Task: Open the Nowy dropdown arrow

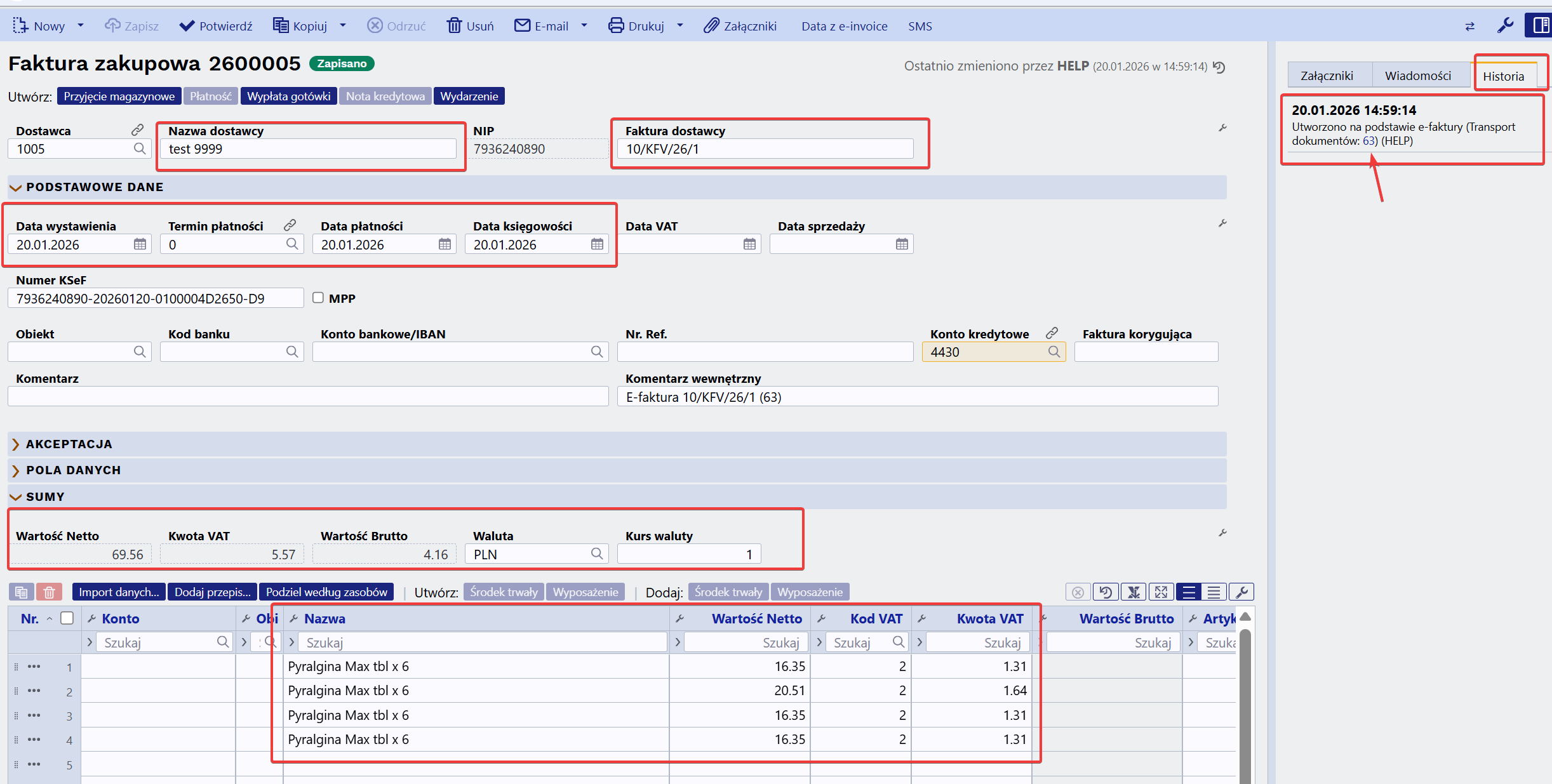Action: point(81,25)
